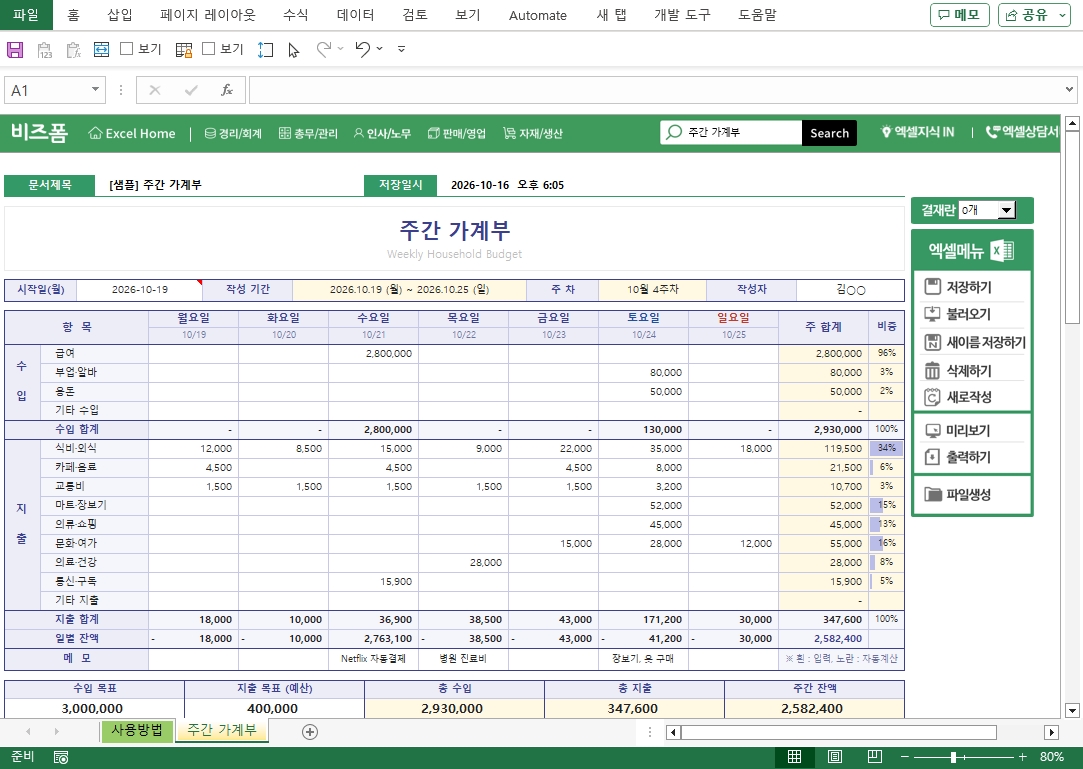Click the 삭제하기 trash icon

coord(932,371)
